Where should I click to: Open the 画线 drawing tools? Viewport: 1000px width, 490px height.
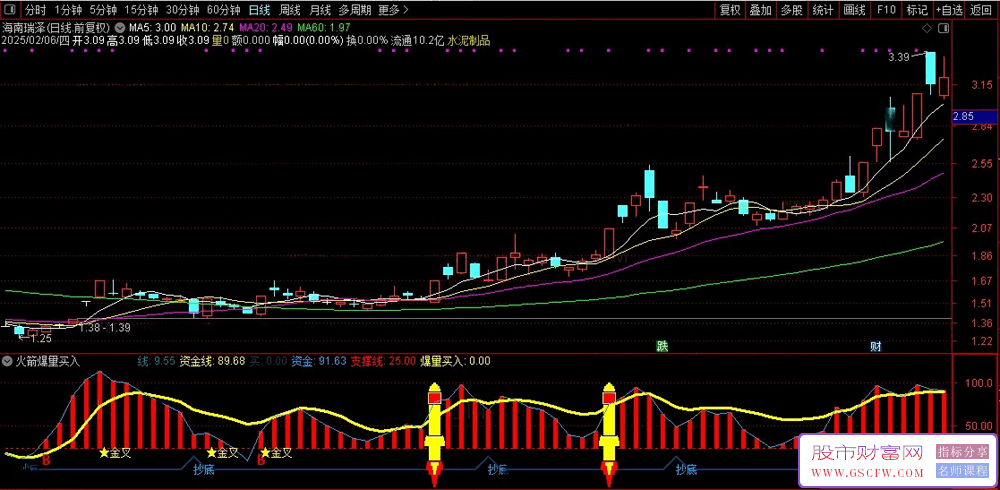854,10
